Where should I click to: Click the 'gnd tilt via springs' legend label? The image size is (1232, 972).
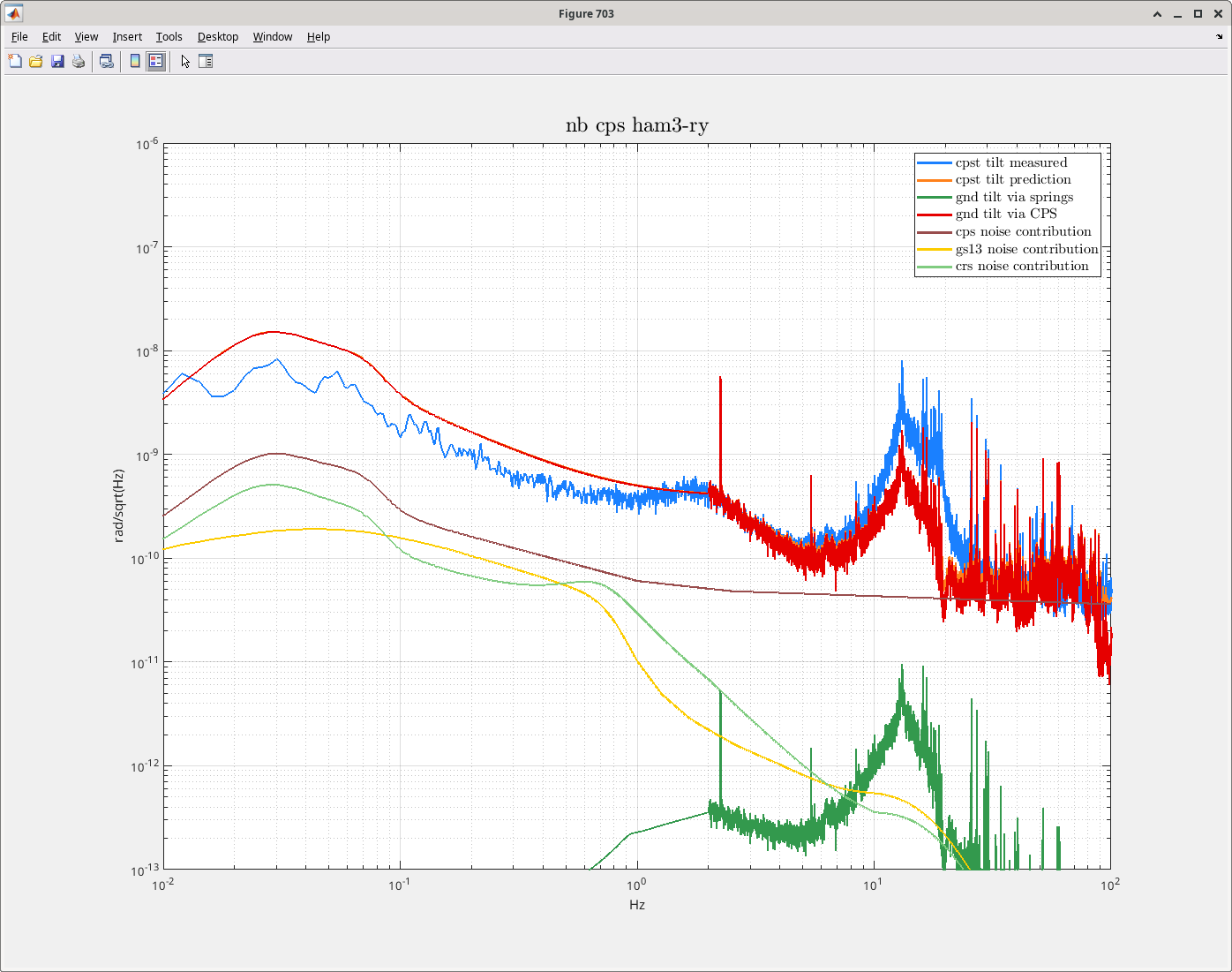[1015, 197]
